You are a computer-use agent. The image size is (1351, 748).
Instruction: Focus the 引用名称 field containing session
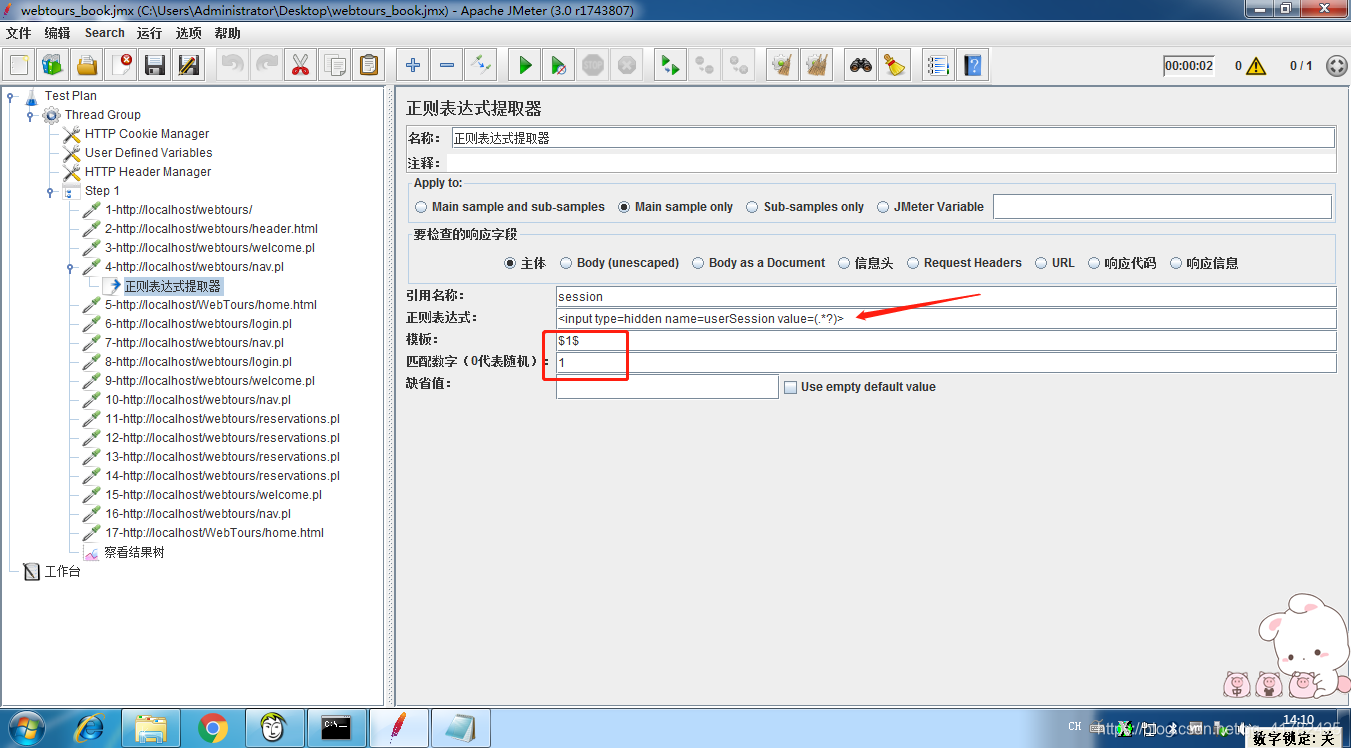click(x=946, y=297)
